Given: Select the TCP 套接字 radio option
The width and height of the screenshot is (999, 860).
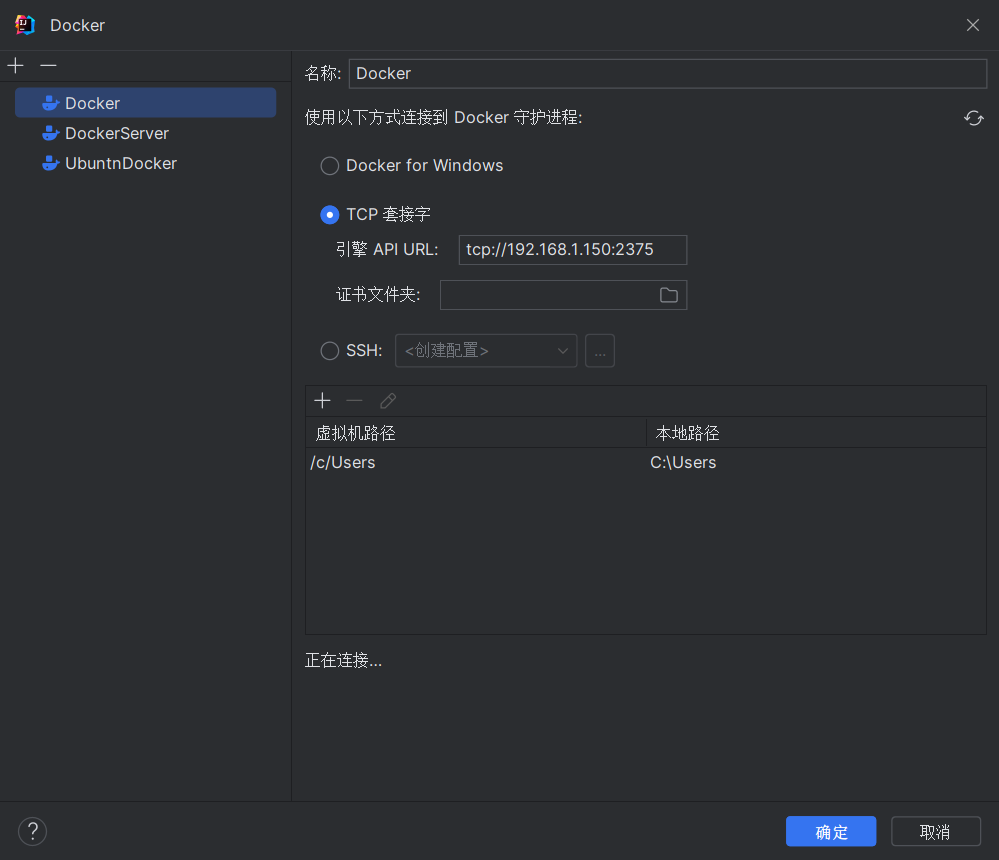Looking at the screenshot, I should [329, 215].
